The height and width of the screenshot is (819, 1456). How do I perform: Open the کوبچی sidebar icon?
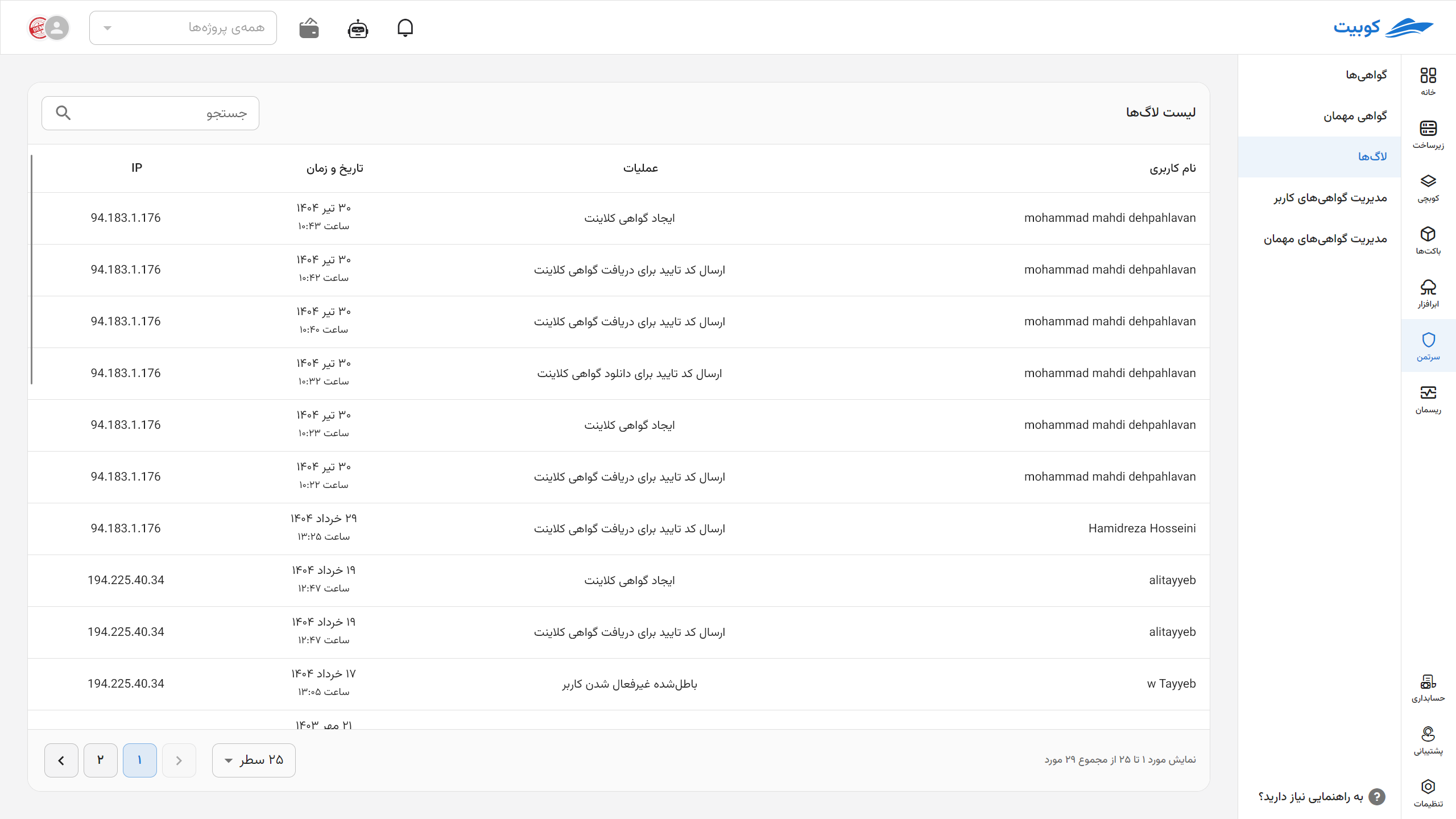pyautogui.click(x=1428, y=187)
